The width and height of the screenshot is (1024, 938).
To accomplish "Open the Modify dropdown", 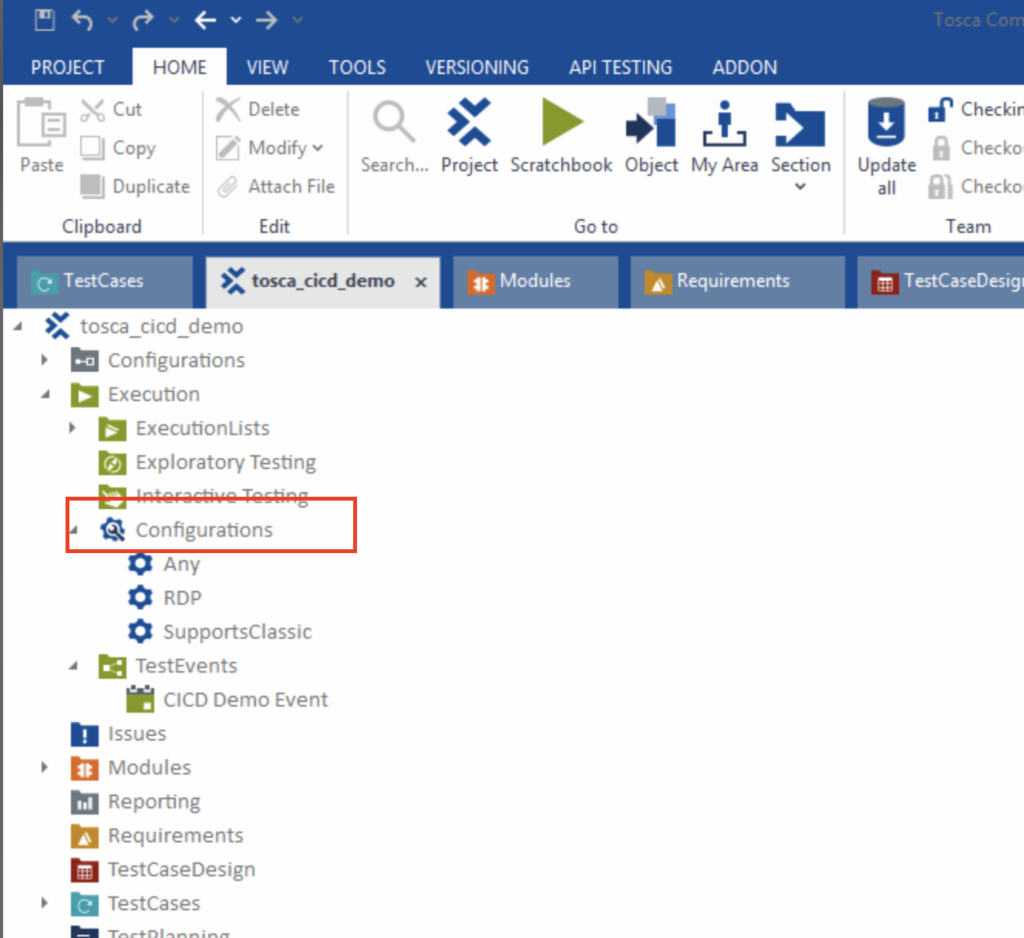I will [270, 148].
